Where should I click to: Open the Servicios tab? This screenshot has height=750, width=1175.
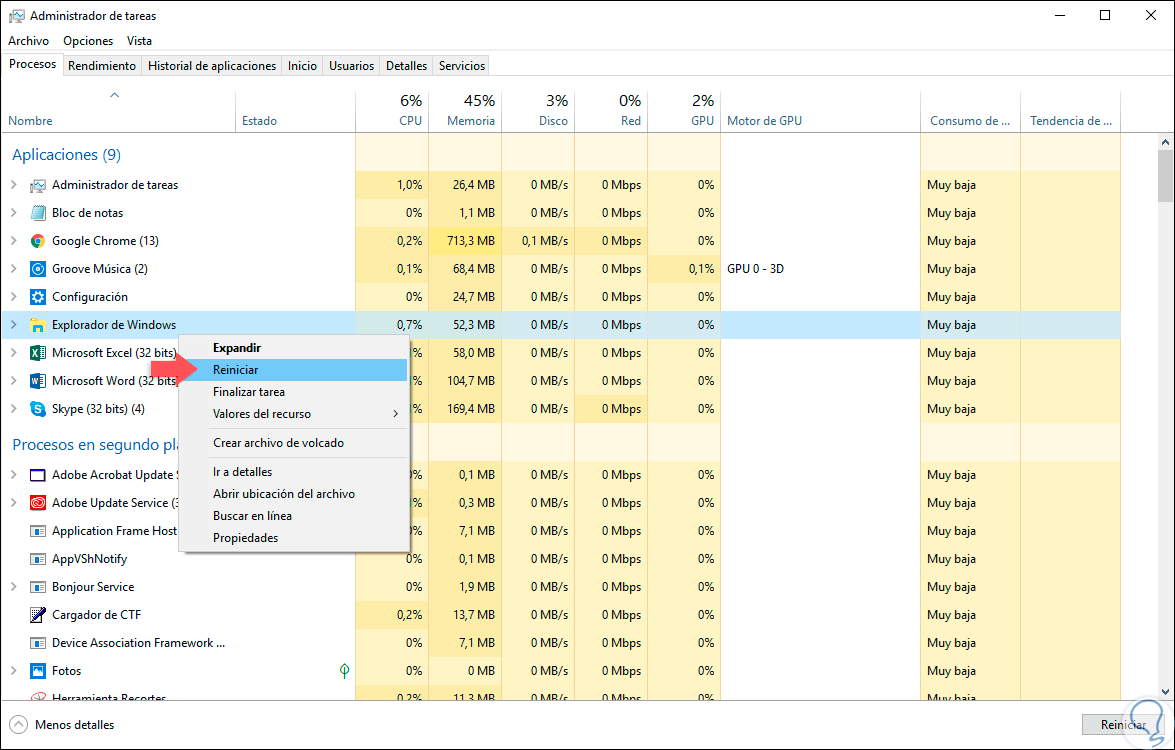click(462, 66)
